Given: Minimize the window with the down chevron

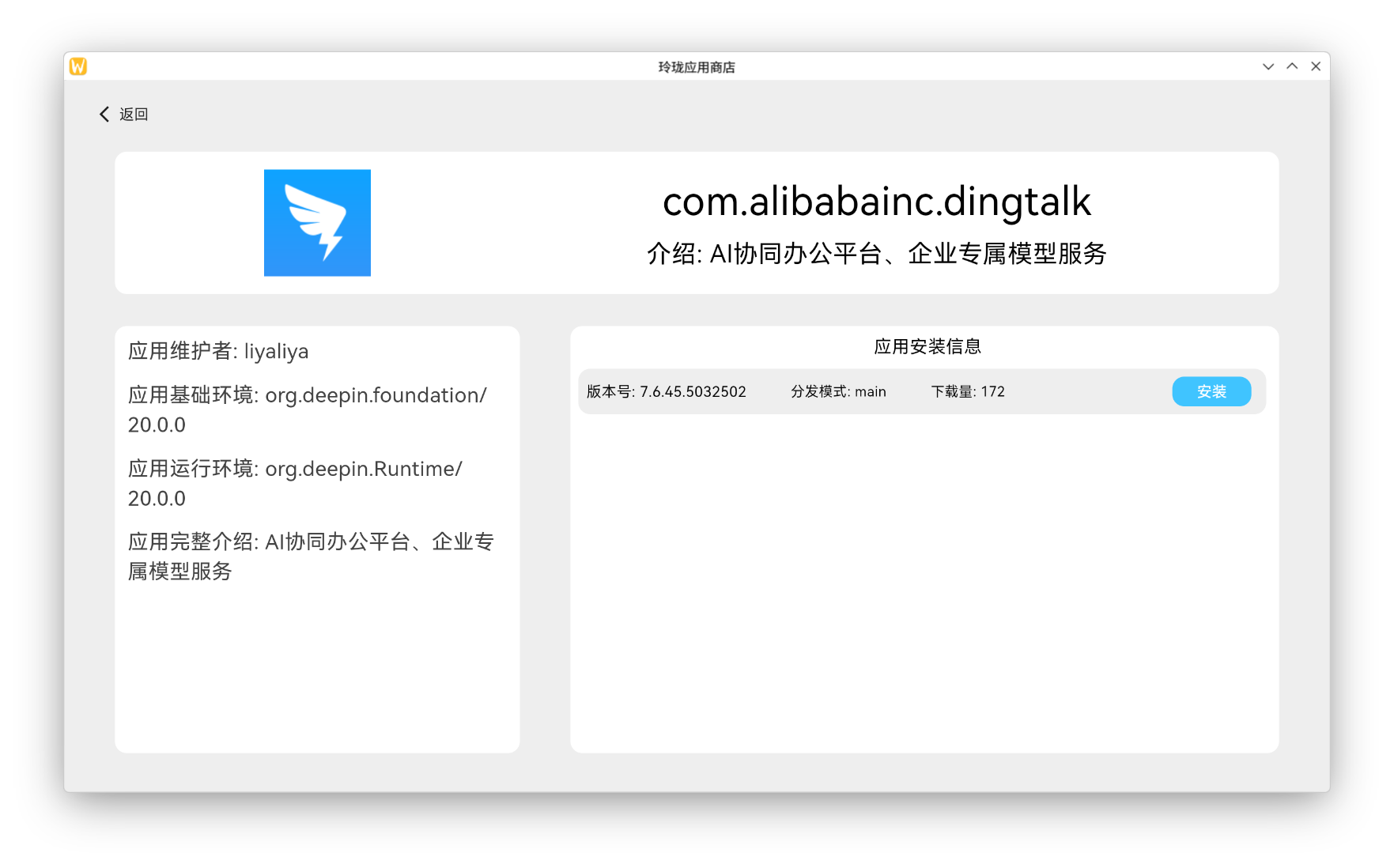Looking at the screenshot, I should tap(1268, 66).
